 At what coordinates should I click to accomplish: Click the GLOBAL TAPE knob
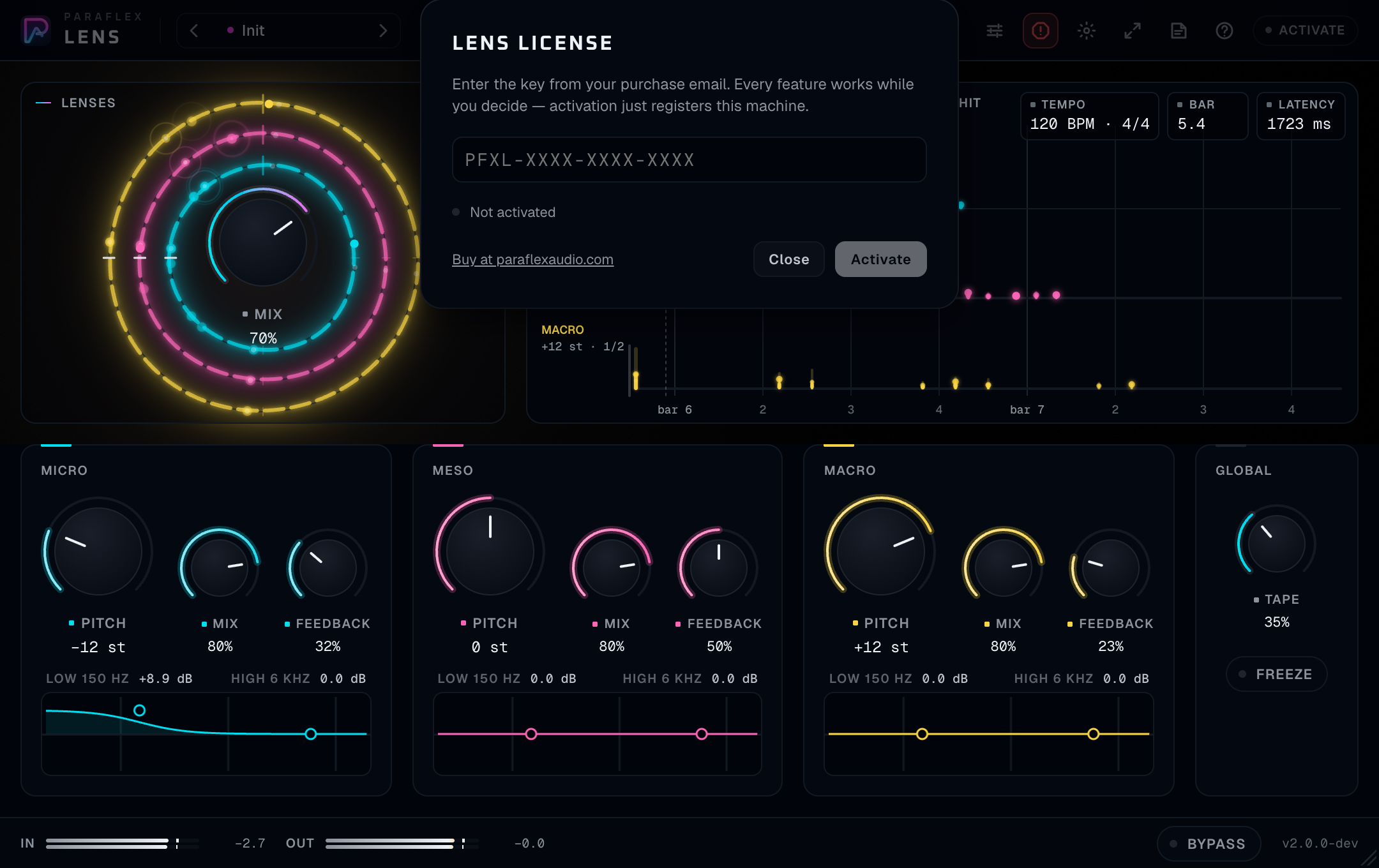(x=1276, y=543)
